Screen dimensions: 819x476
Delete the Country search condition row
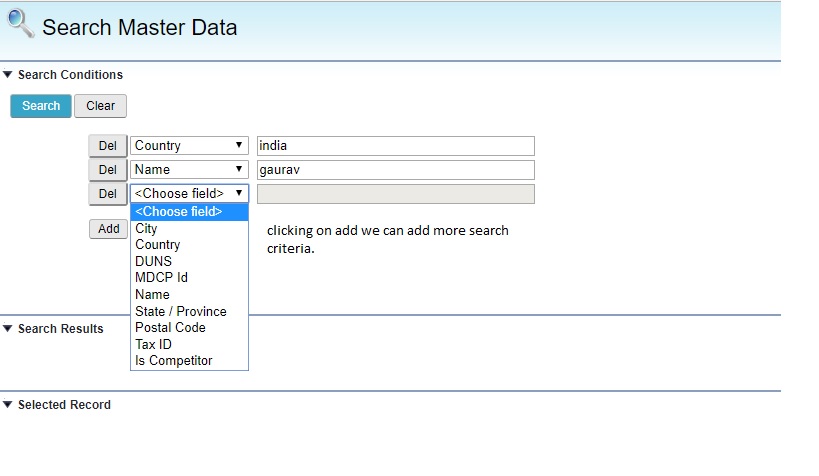click(107, 146)
